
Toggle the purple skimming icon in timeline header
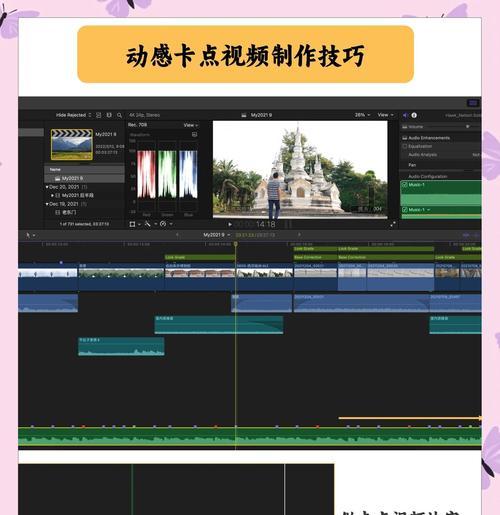click(466, 235)
